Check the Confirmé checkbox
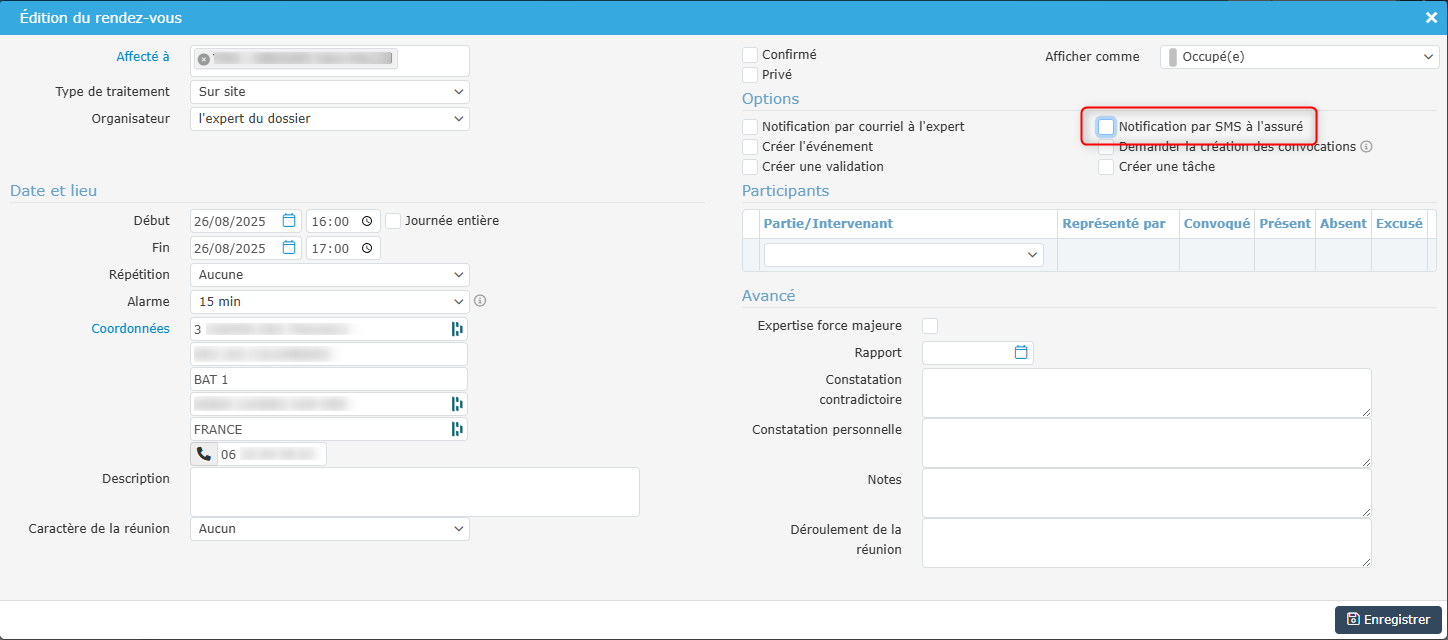 click(750, 55)
